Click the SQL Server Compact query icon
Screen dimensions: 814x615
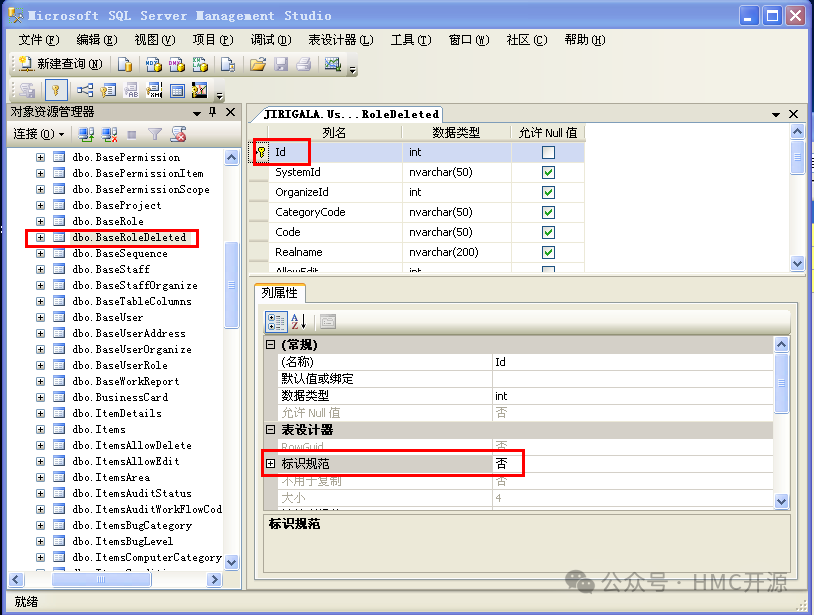[227, 64]
